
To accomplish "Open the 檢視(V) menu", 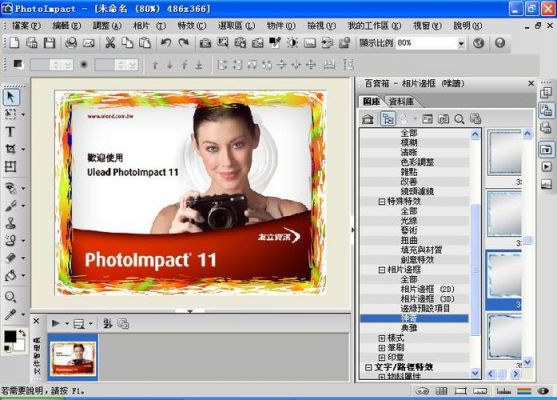I will (321, 26).
